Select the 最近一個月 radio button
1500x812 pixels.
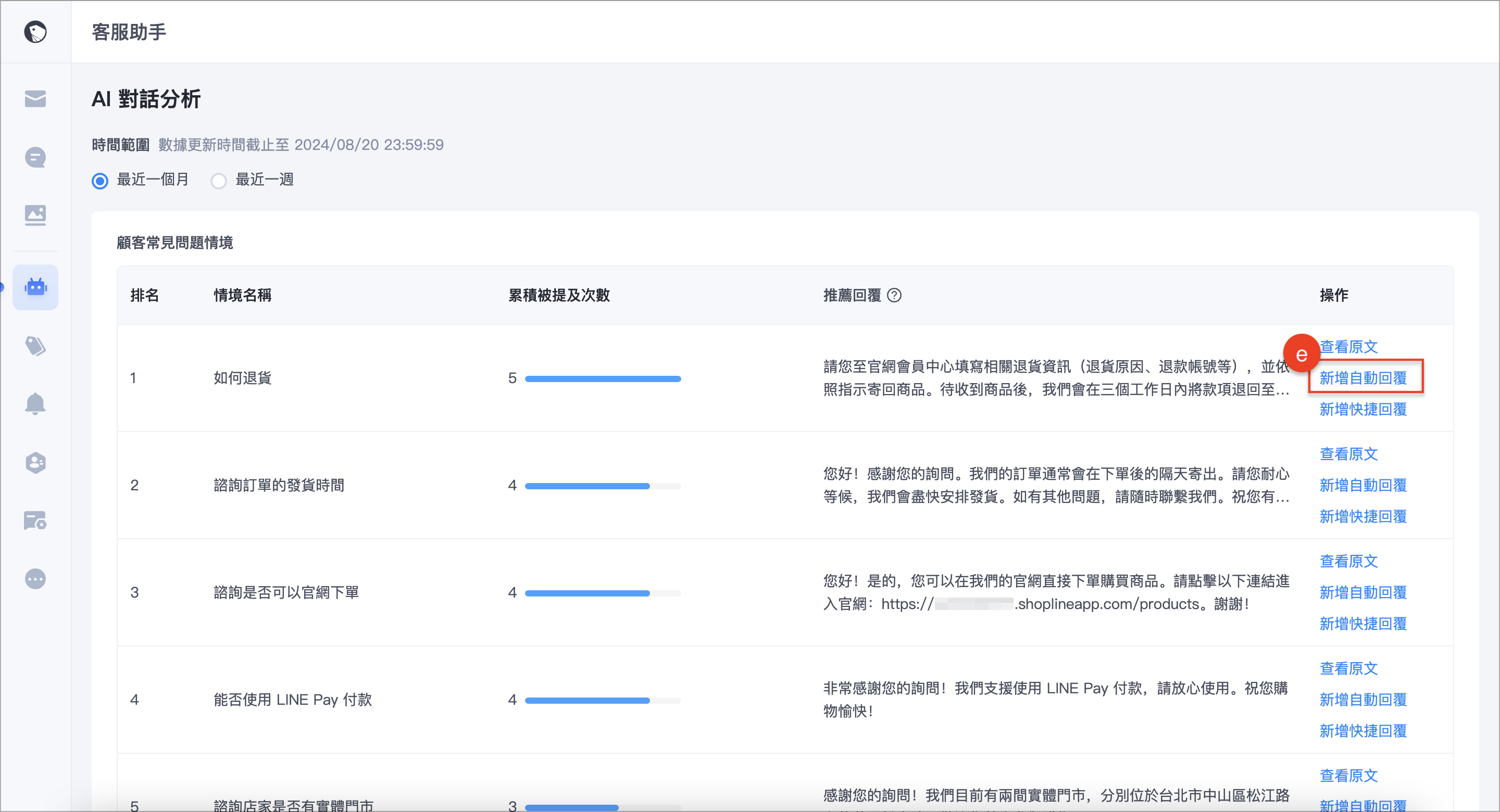100,181
